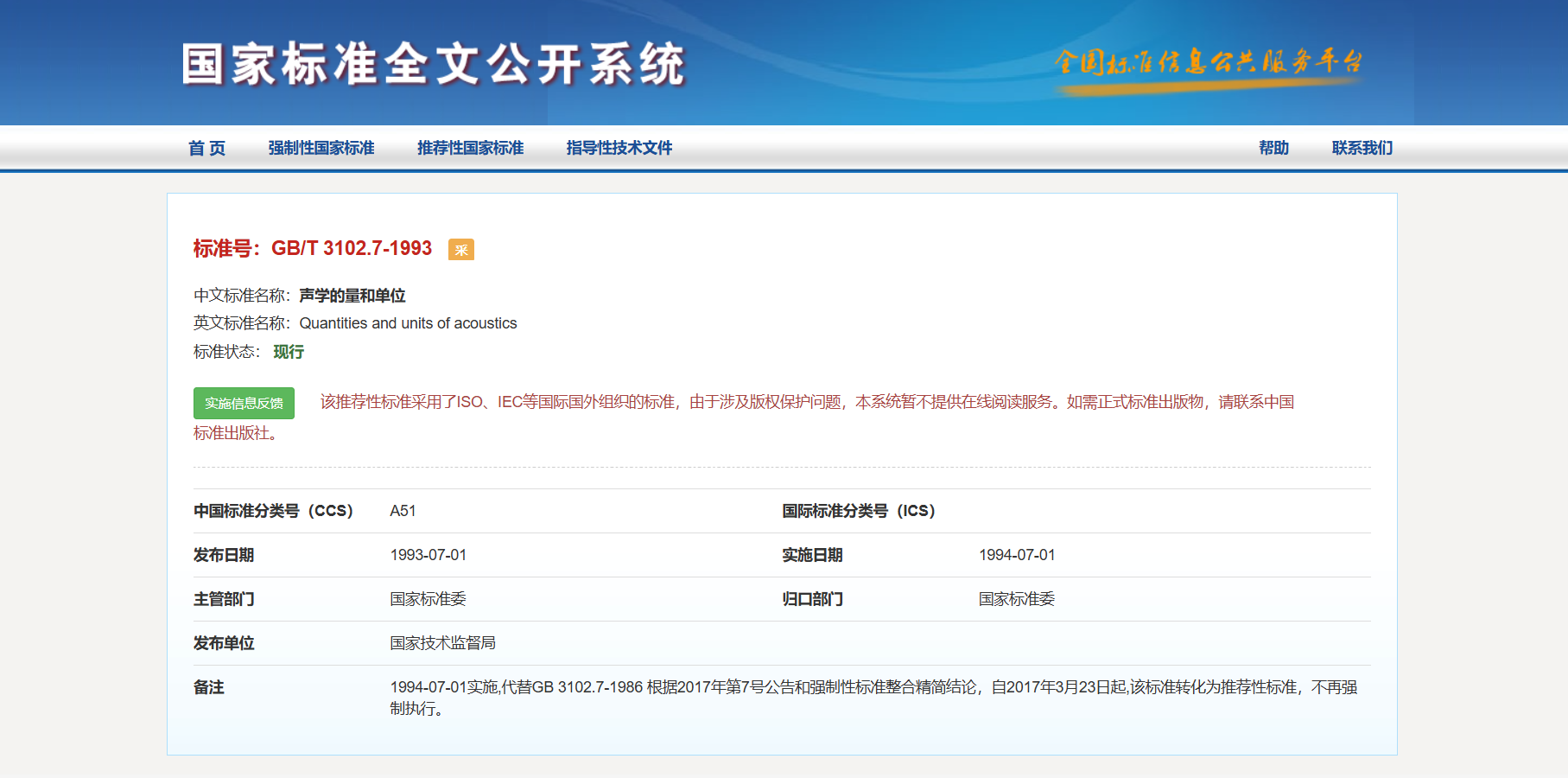Click the CCS value A51

(403, 511)
